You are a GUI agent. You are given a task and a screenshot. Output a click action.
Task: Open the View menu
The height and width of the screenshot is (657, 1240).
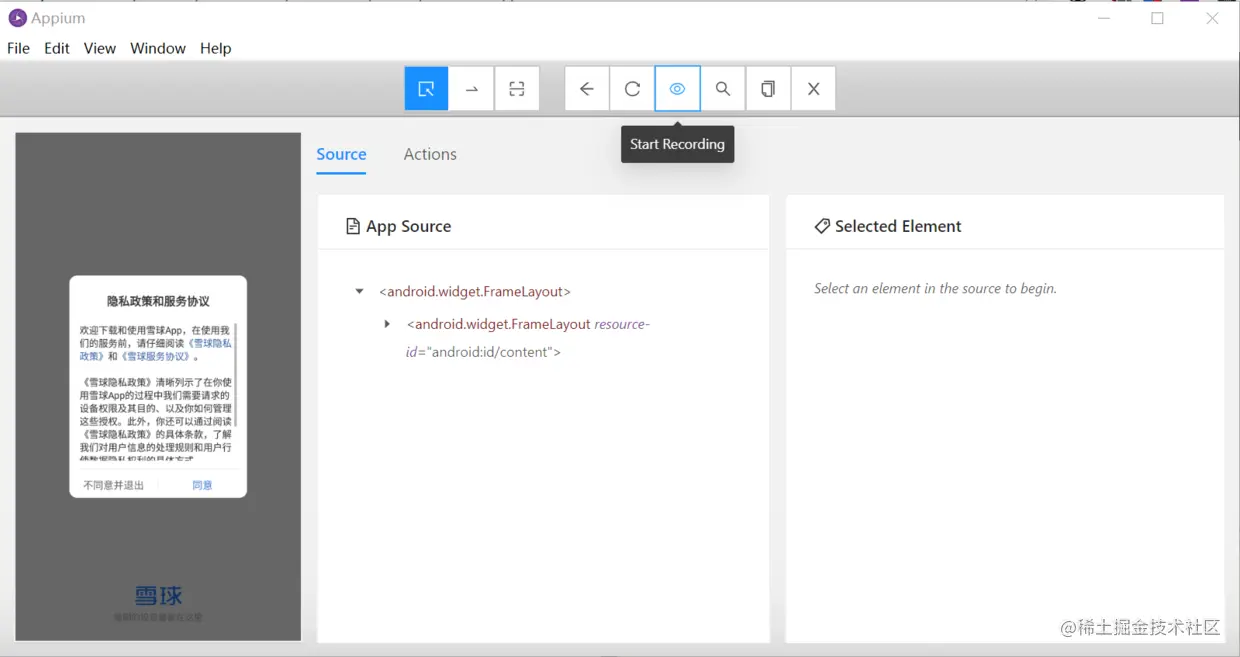[100, 48]
